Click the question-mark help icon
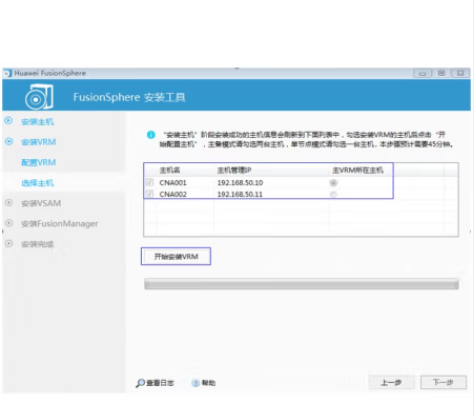The image size is (476, 416). 196,383
